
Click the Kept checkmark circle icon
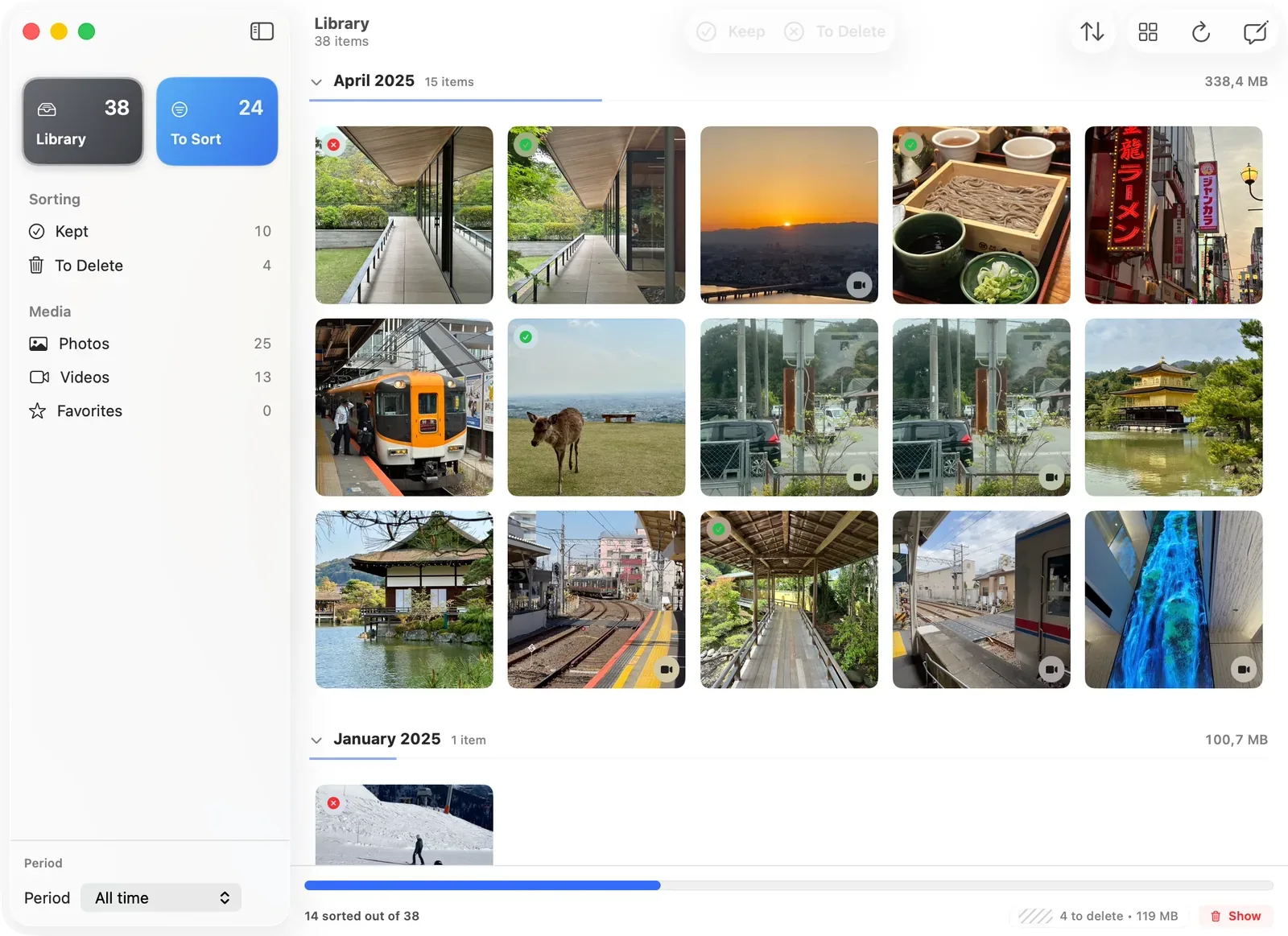(x=37, y=232)
